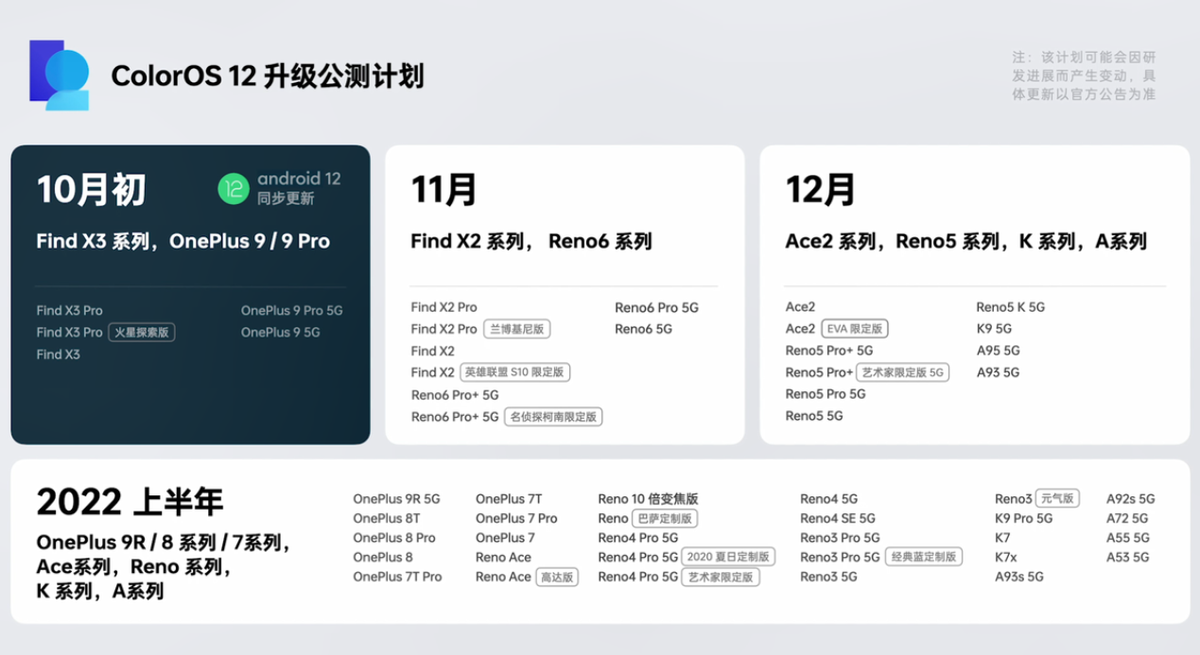The image size is (1200, 655).
Task: Click the 英雄联盟 S10 限定版 tag
Action: tap(514, 372)
